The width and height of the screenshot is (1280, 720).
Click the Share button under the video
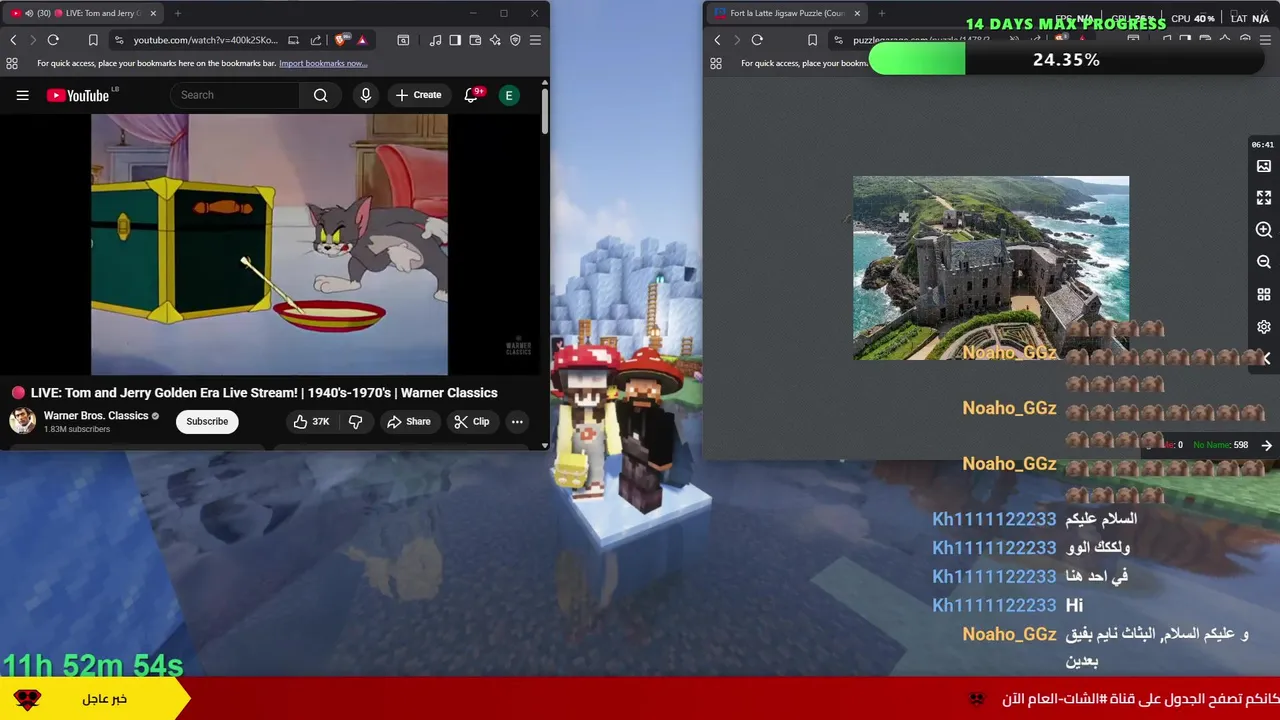409,422
